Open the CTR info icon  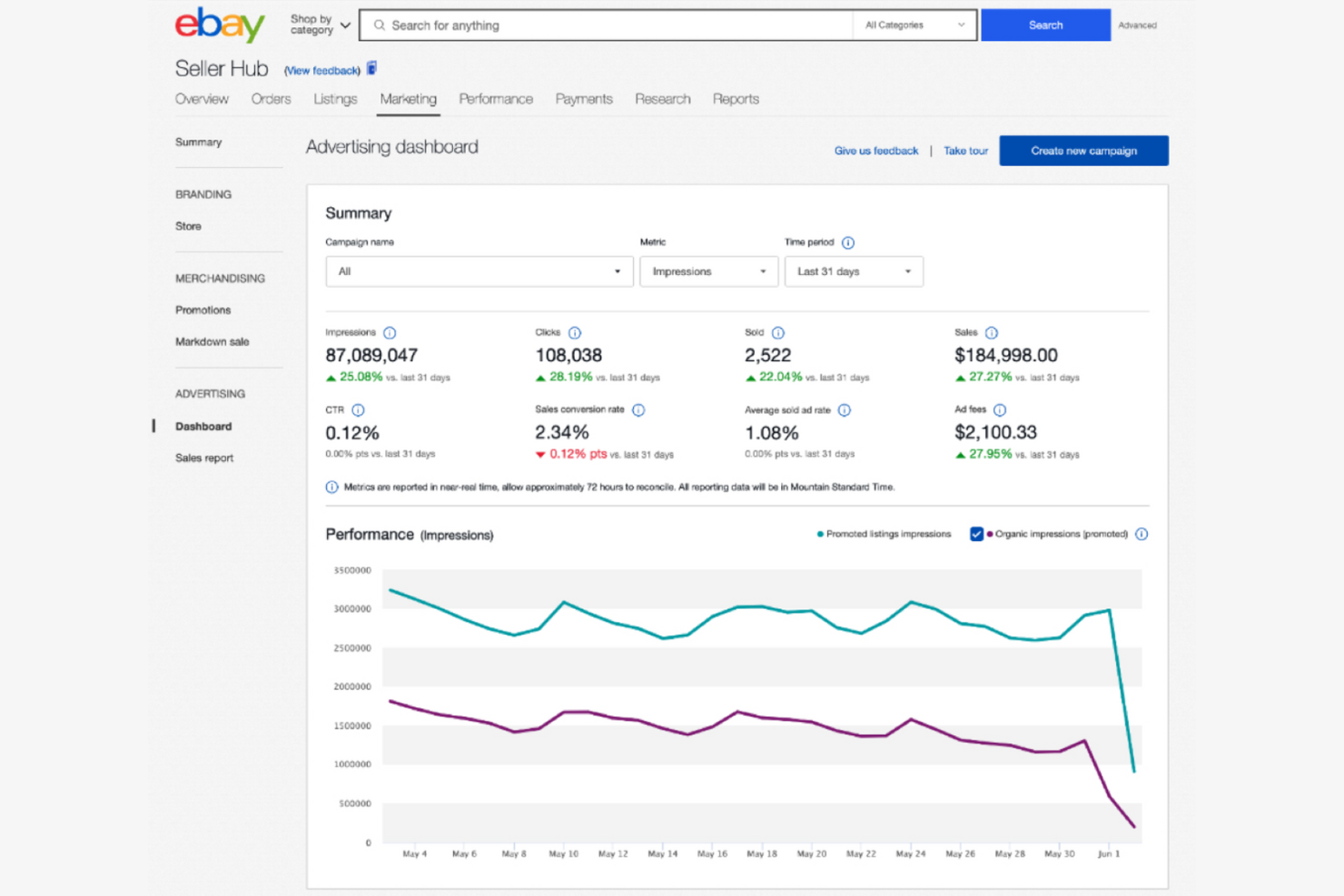(358, 410)
